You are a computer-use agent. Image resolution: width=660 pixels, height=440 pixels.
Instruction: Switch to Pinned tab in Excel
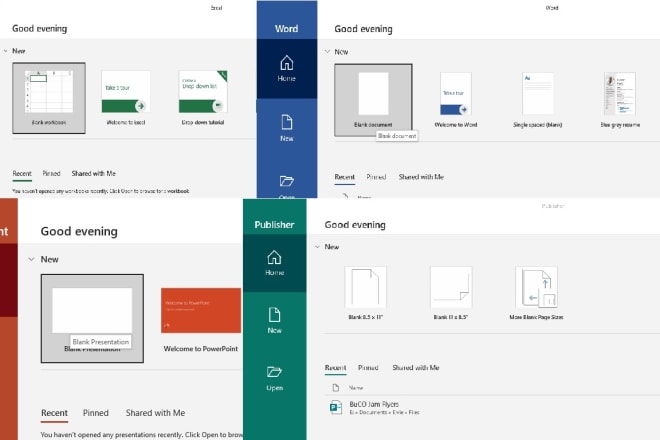click(x=51, y=173)
